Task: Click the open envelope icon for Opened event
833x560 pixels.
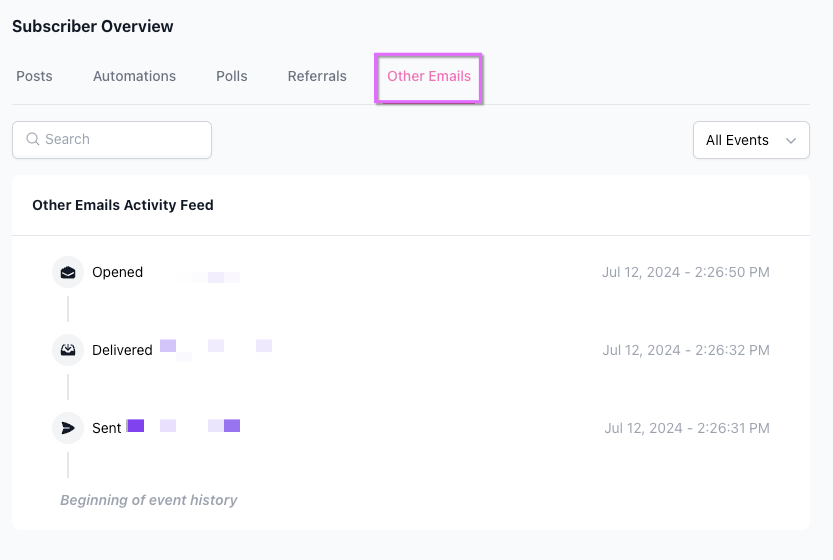Action: click(x=68, y=272)
